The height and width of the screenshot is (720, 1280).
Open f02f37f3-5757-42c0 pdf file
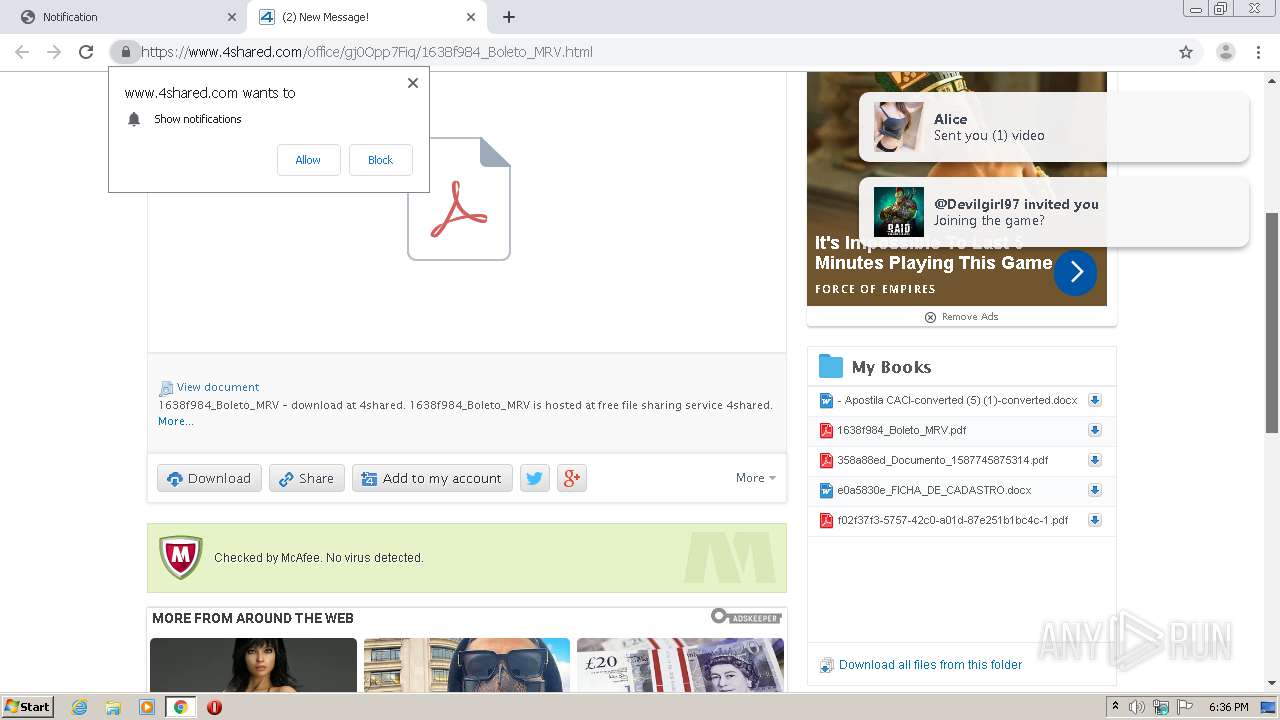(x=952, y=520)
